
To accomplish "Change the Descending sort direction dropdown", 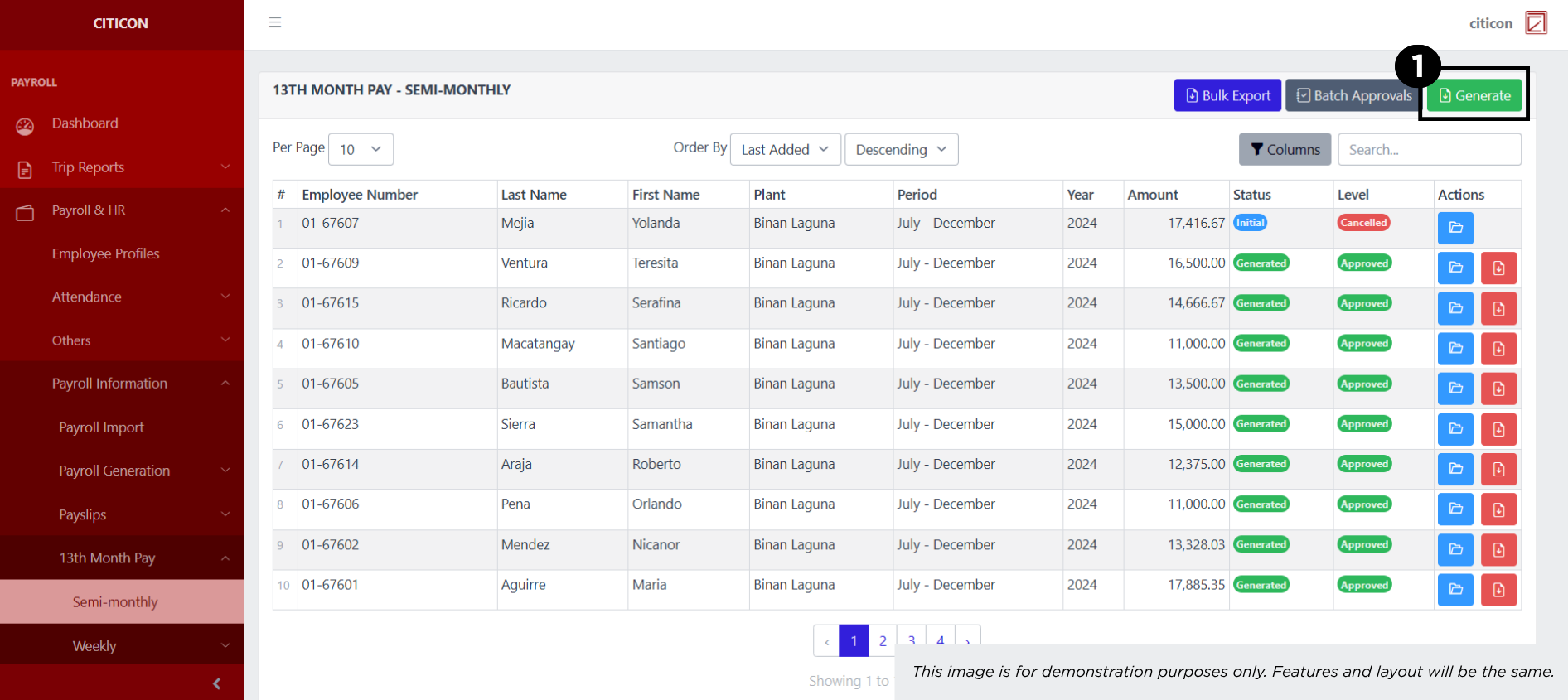I will [x=901, y=149].
